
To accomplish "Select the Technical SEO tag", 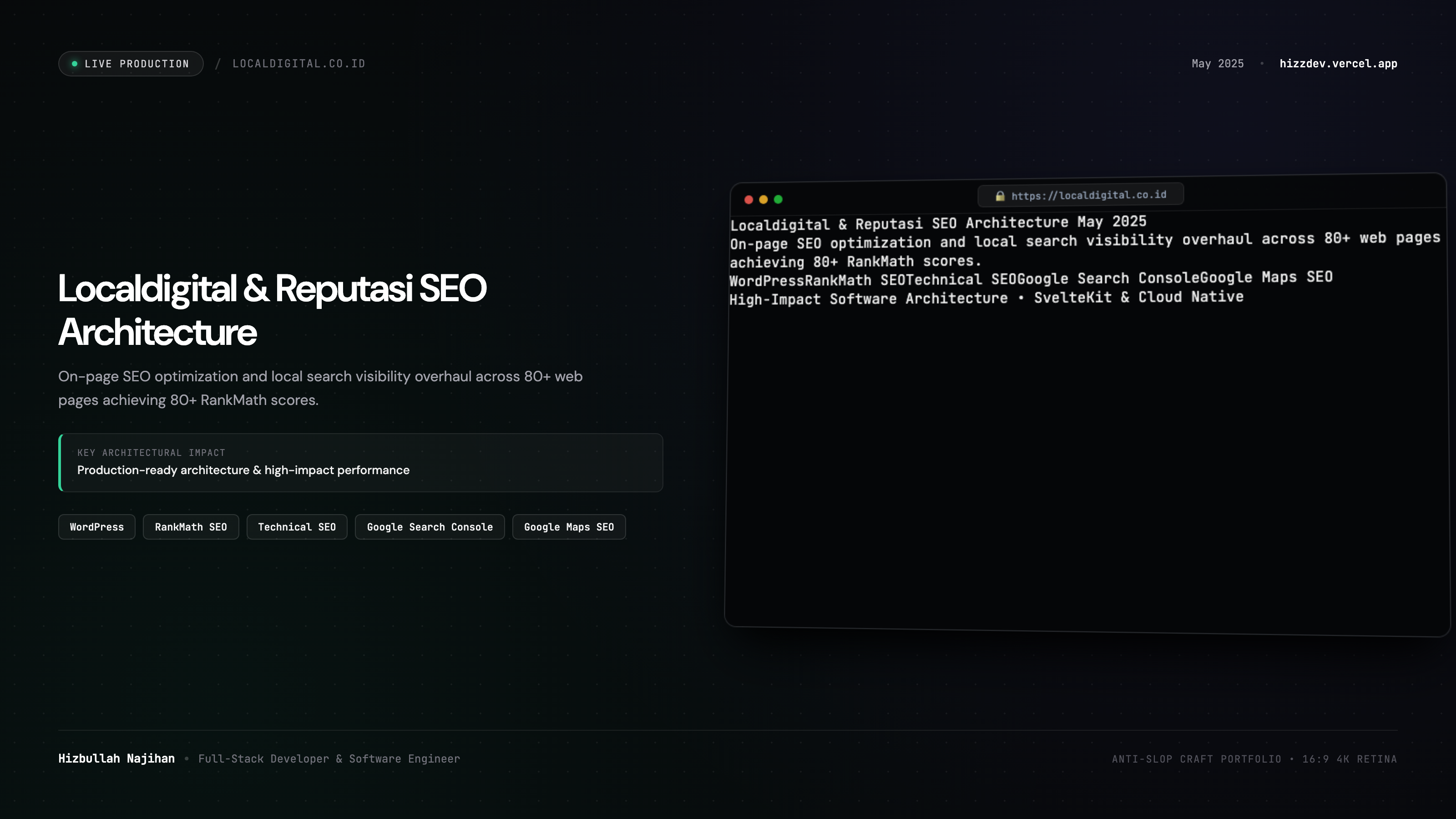I will click(297, 527).
